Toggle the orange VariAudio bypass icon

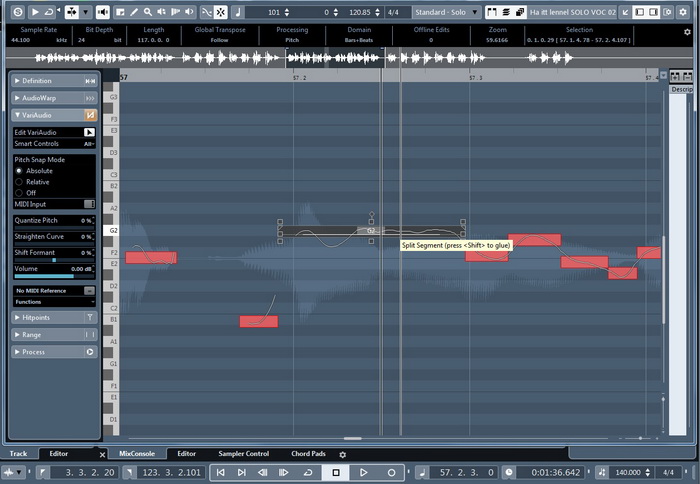coord(90,115)
